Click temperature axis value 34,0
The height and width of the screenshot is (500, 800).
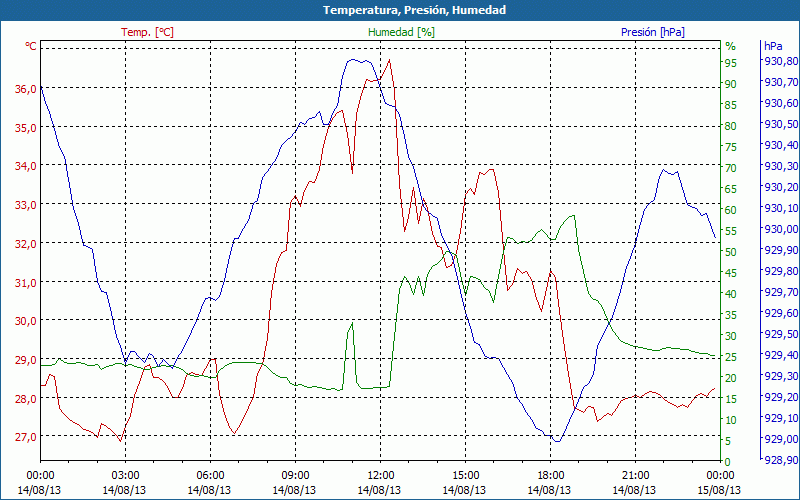click(25, 166)
